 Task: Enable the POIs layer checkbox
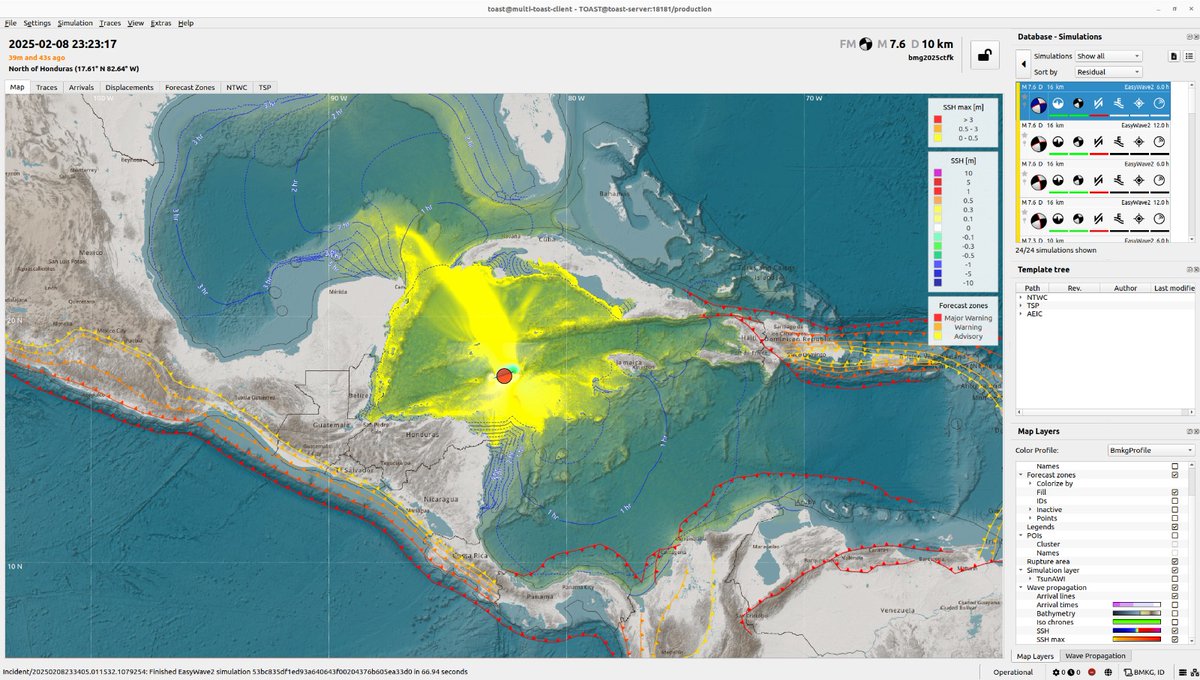click(1175, 535)
